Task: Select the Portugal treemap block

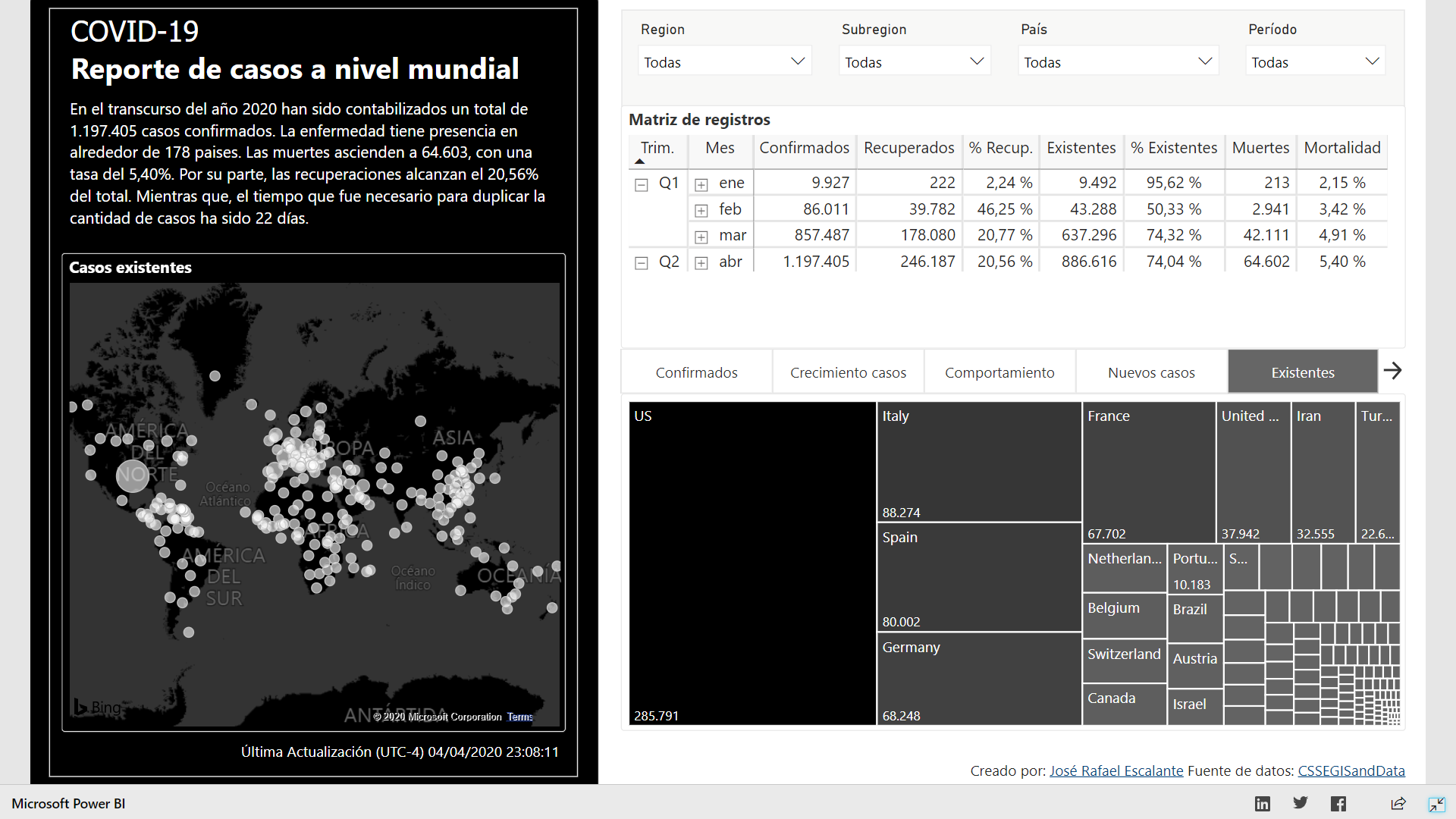Action: 1195,568
